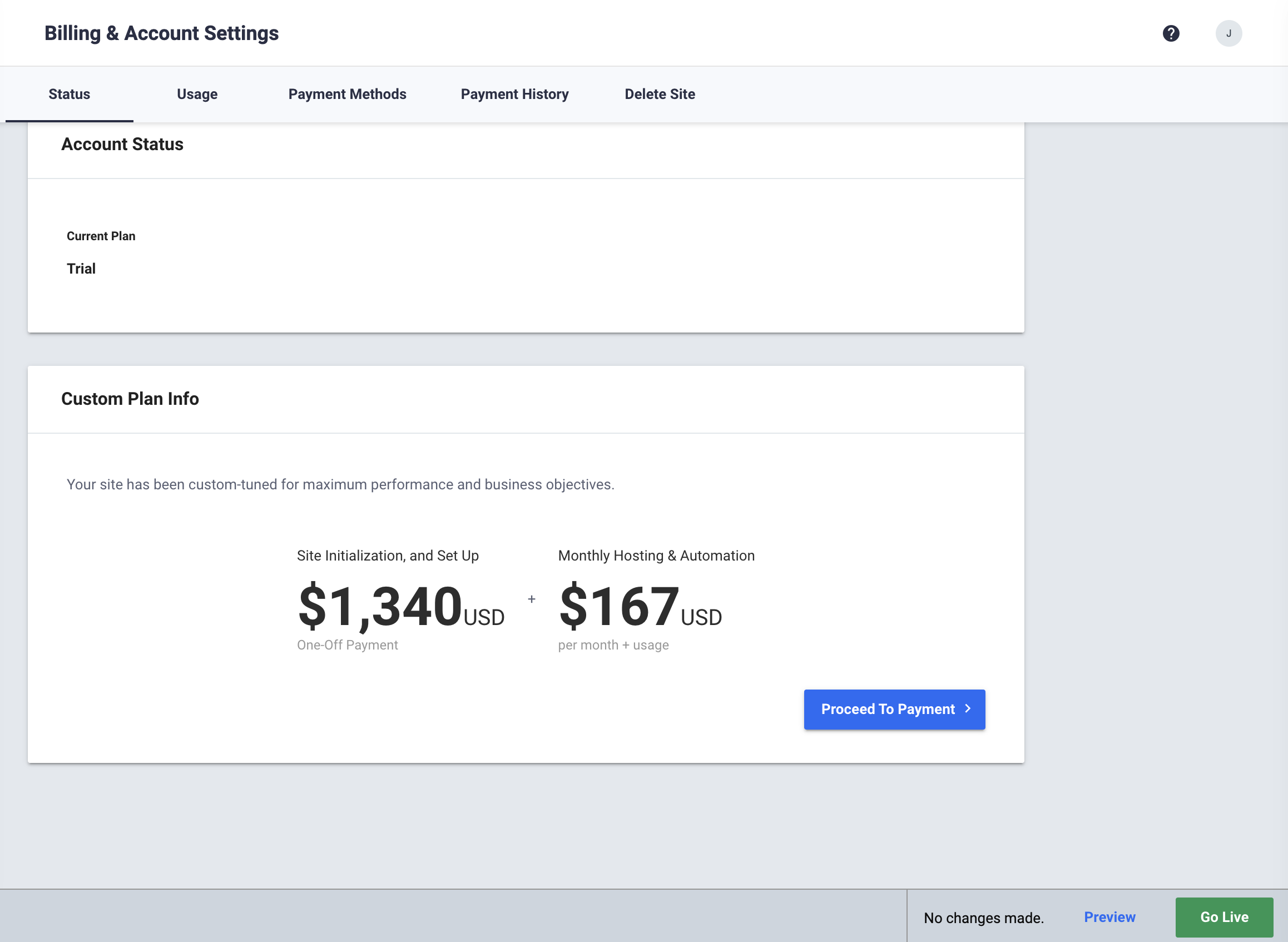Click the J user avatar
1288x942 pixels.
(1228, 33)
